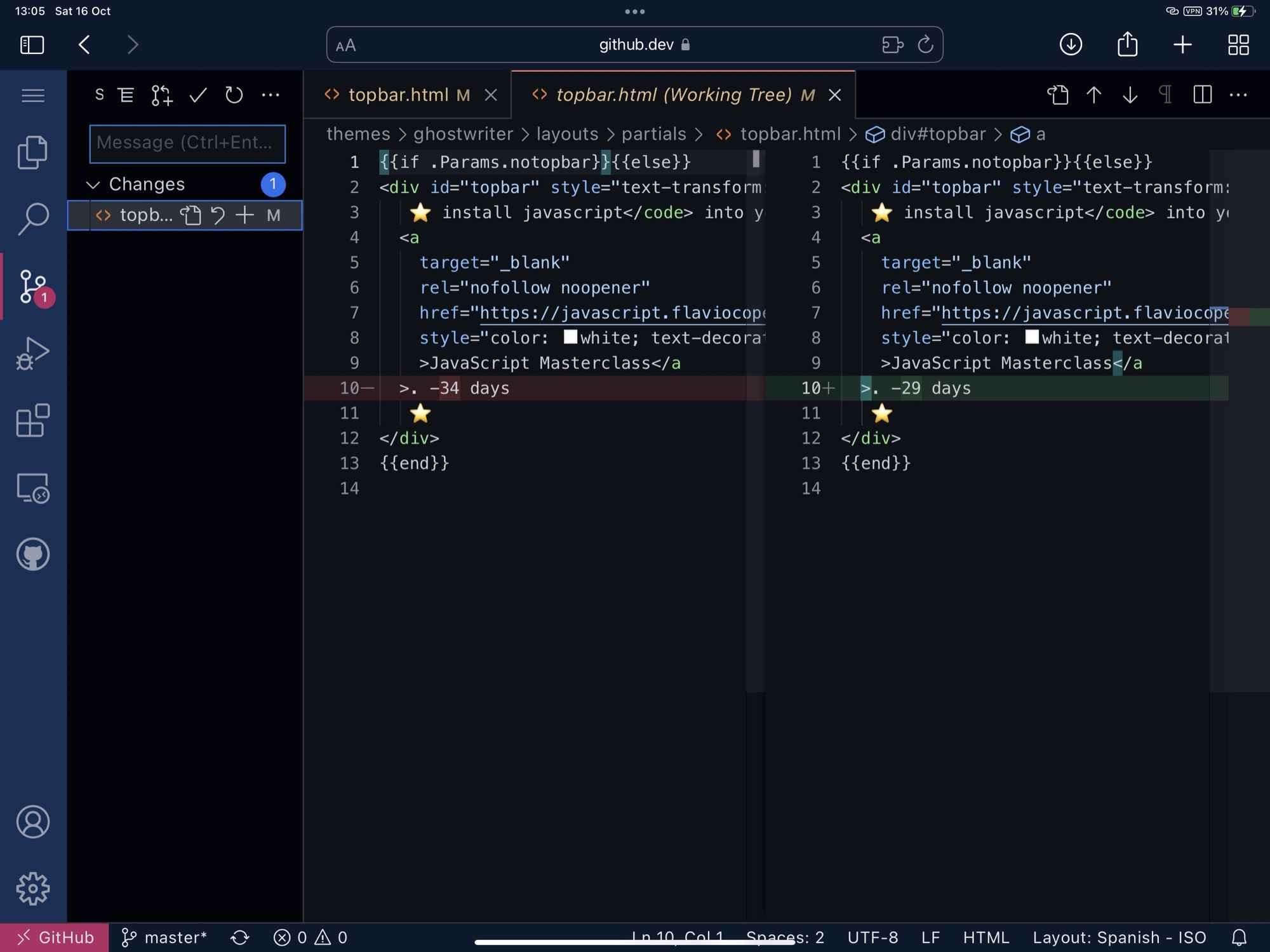Open editor more actions ellipsis
Screen dimensions: 1270x952
pos(1238,95)
